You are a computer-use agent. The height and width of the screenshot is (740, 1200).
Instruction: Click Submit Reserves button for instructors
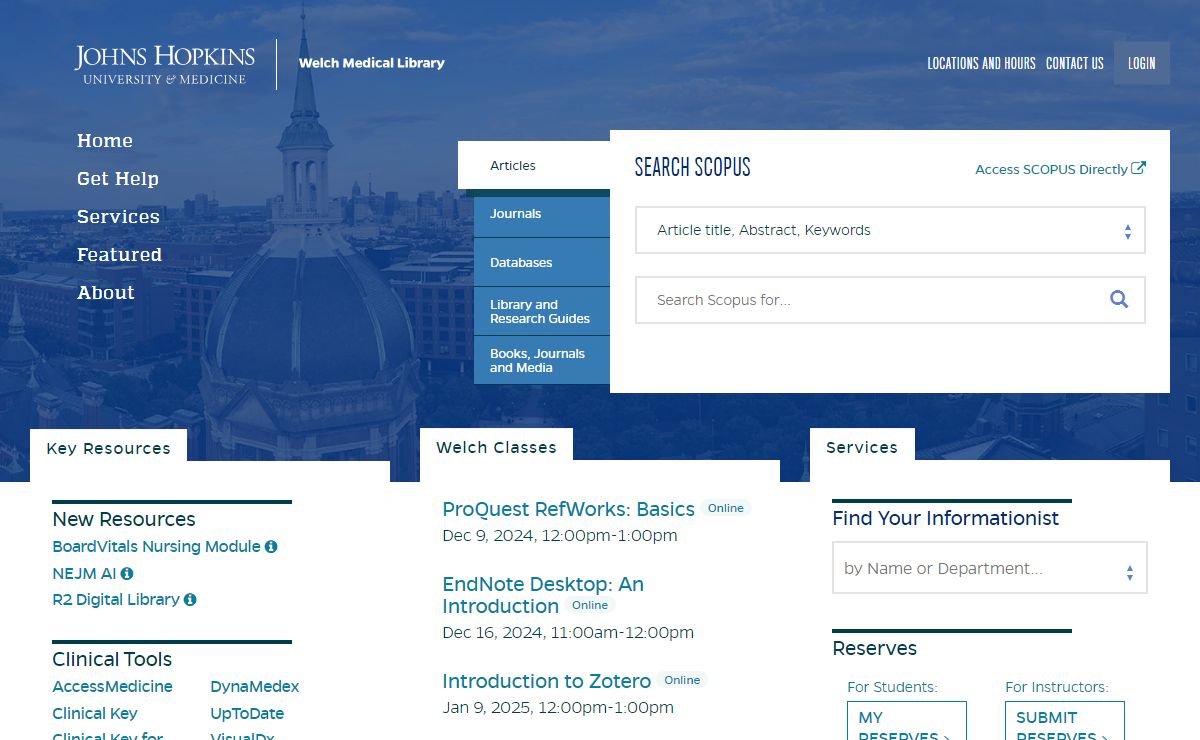pos(1065,721)
